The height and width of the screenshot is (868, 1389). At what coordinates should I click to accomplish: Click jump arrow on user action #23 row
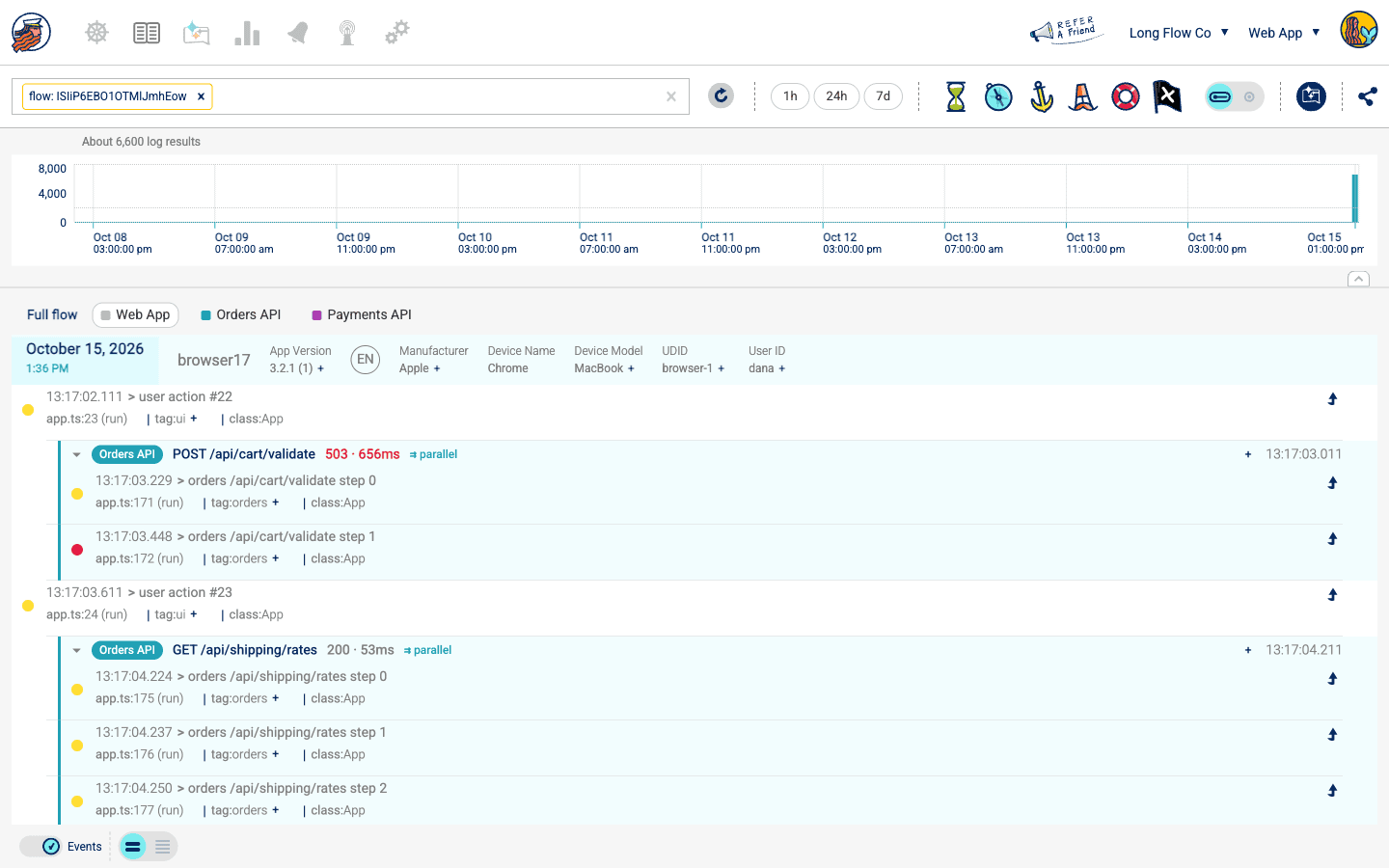[1332, 594]
